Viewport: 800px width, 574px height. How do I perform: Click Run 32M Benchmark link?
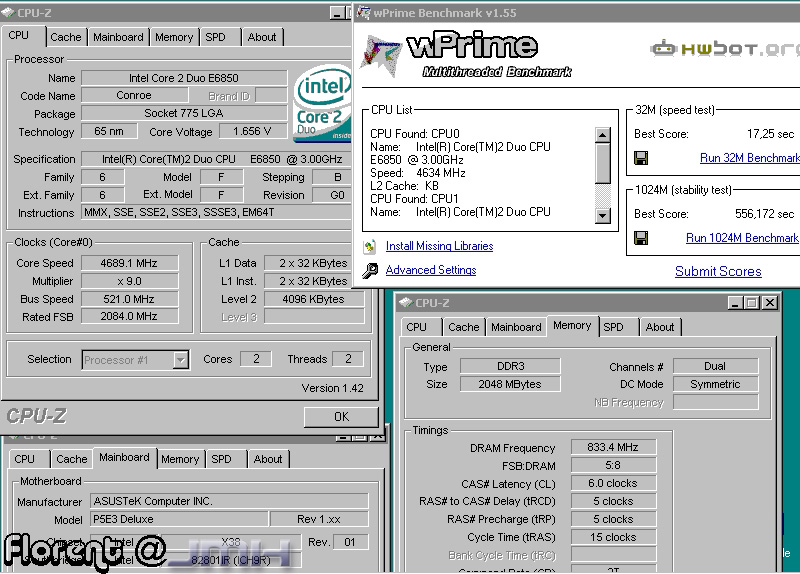(749, 158)
